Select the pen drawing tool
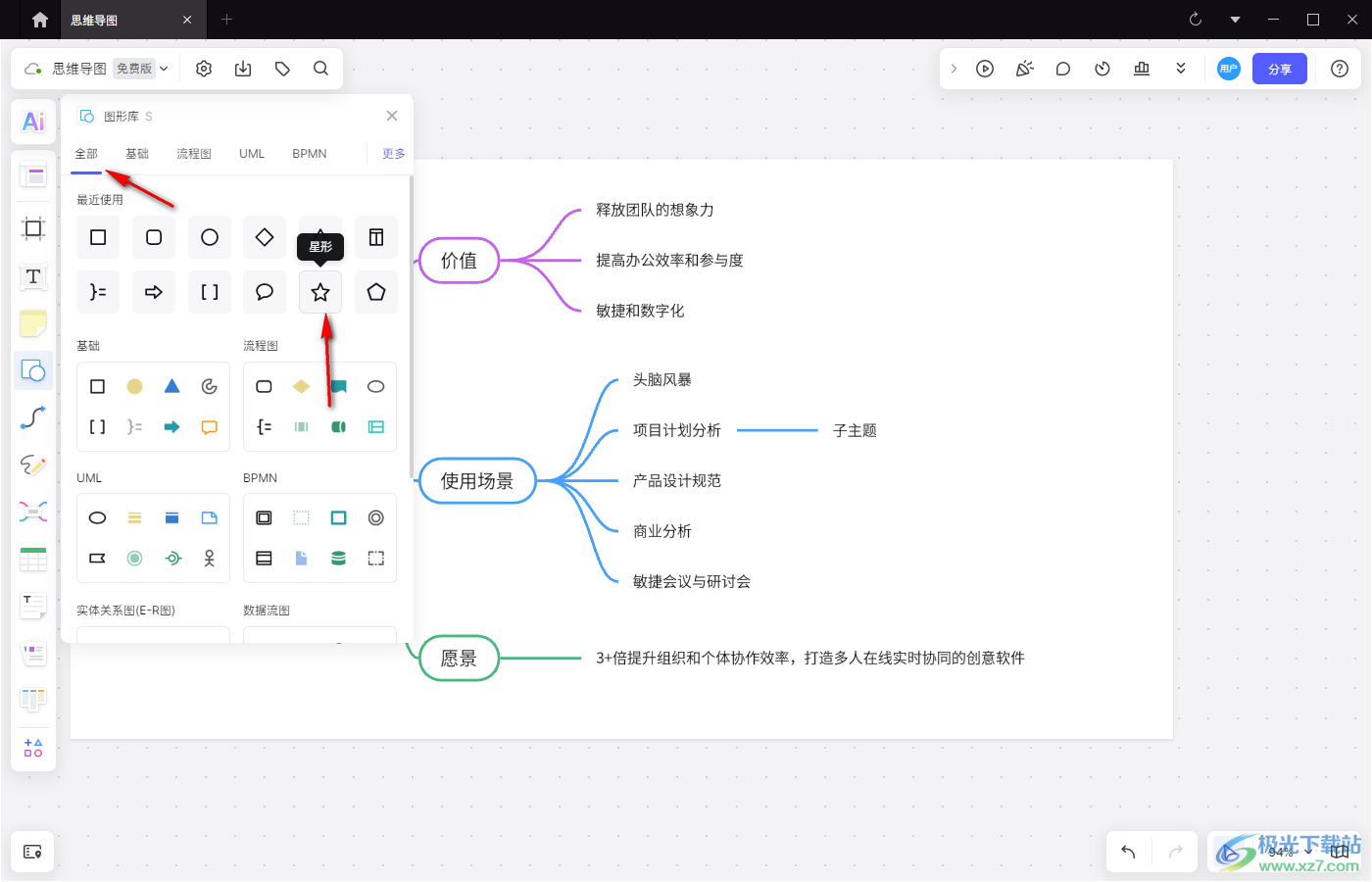Image resolution: width=1372 pixels, height=882 pixels. 33,465
